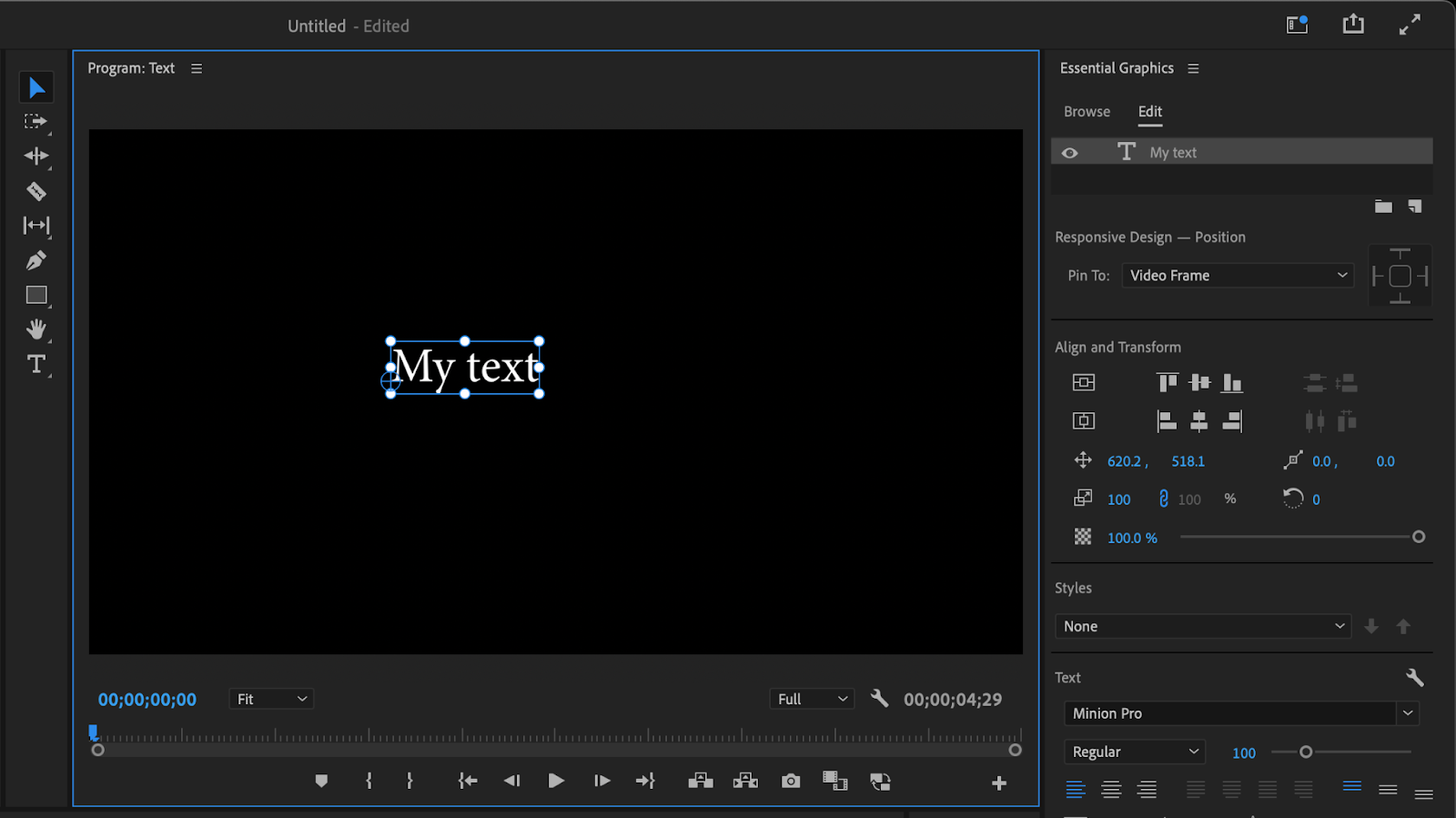Toggle the uniform scale link lock
The width and height of the screenshot is (1456, 818).
tap(1163, 499)
